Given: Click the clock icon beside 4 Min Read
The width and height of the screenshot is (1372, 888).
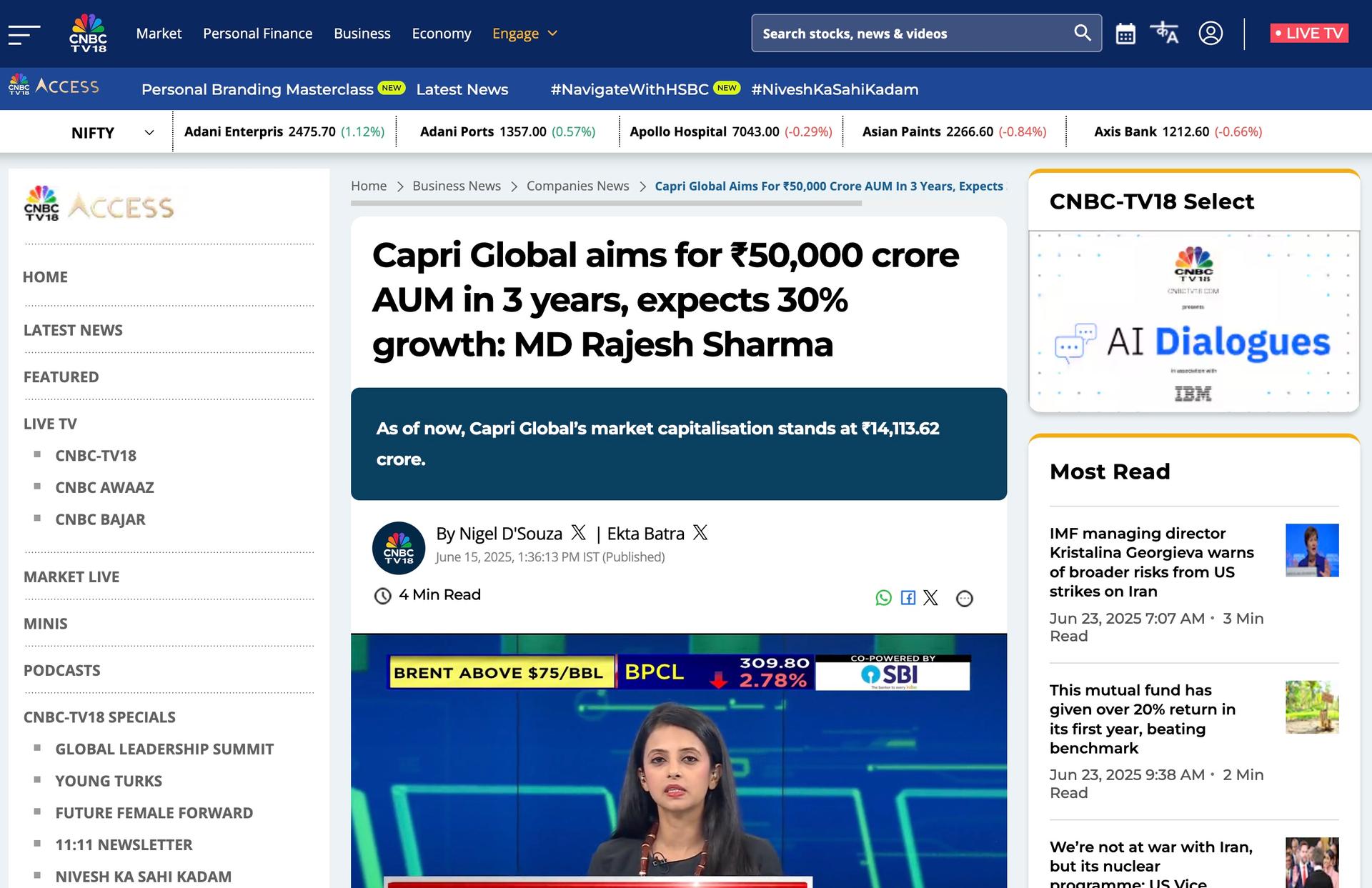Looking at the screenshot, I should [x=383, y=596].
